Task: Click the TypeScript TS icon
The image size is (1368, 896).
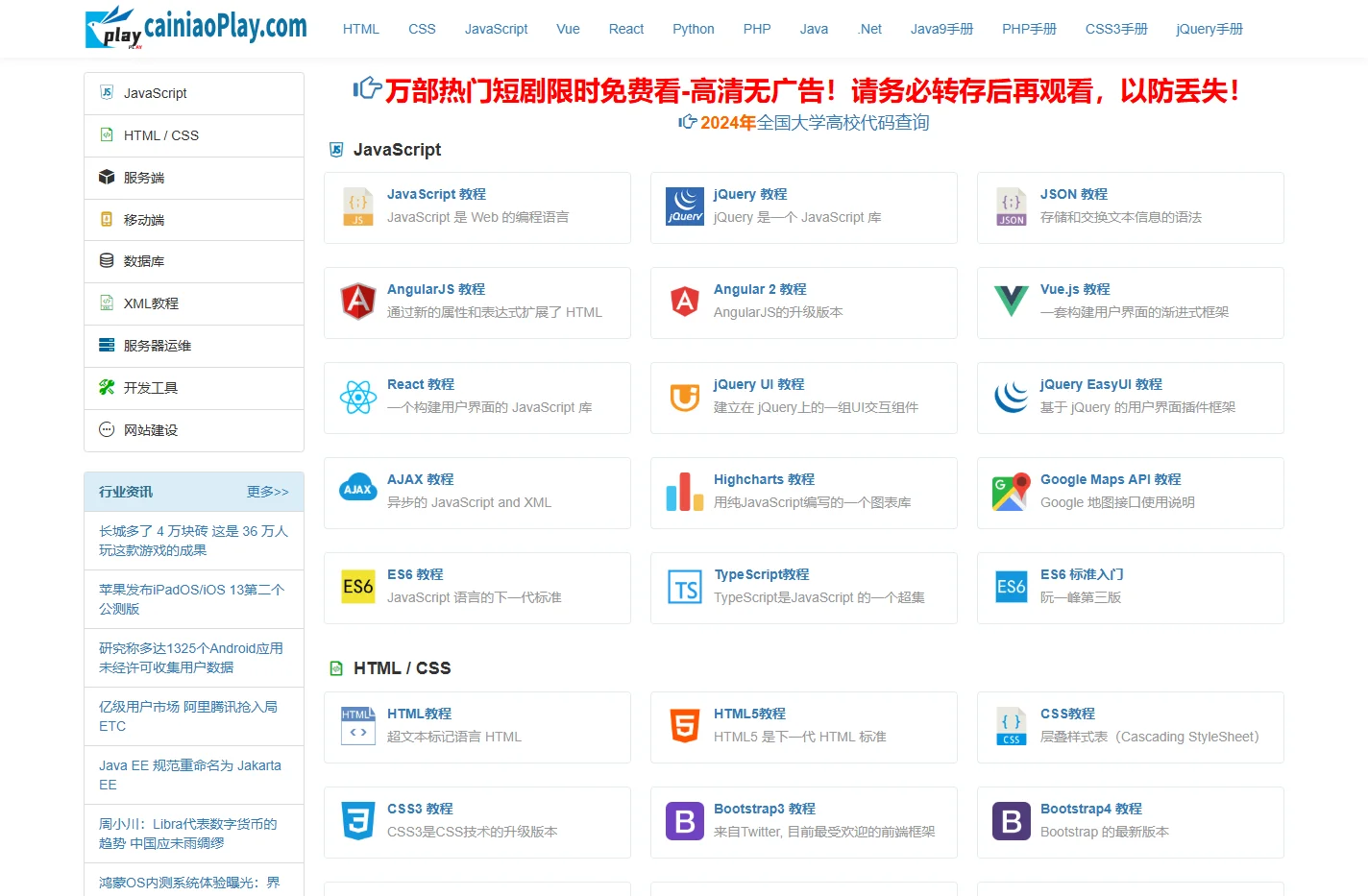Action: click(x=685, y=587)
